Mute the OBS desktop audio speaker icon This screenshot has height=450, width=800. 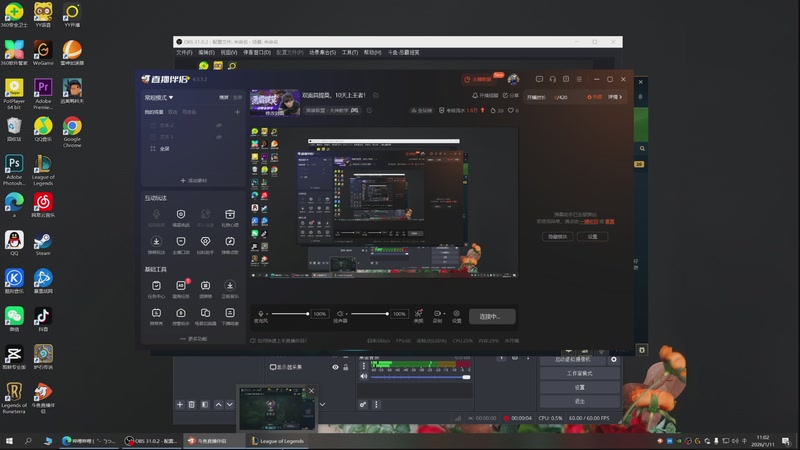[x=364, y=377]
